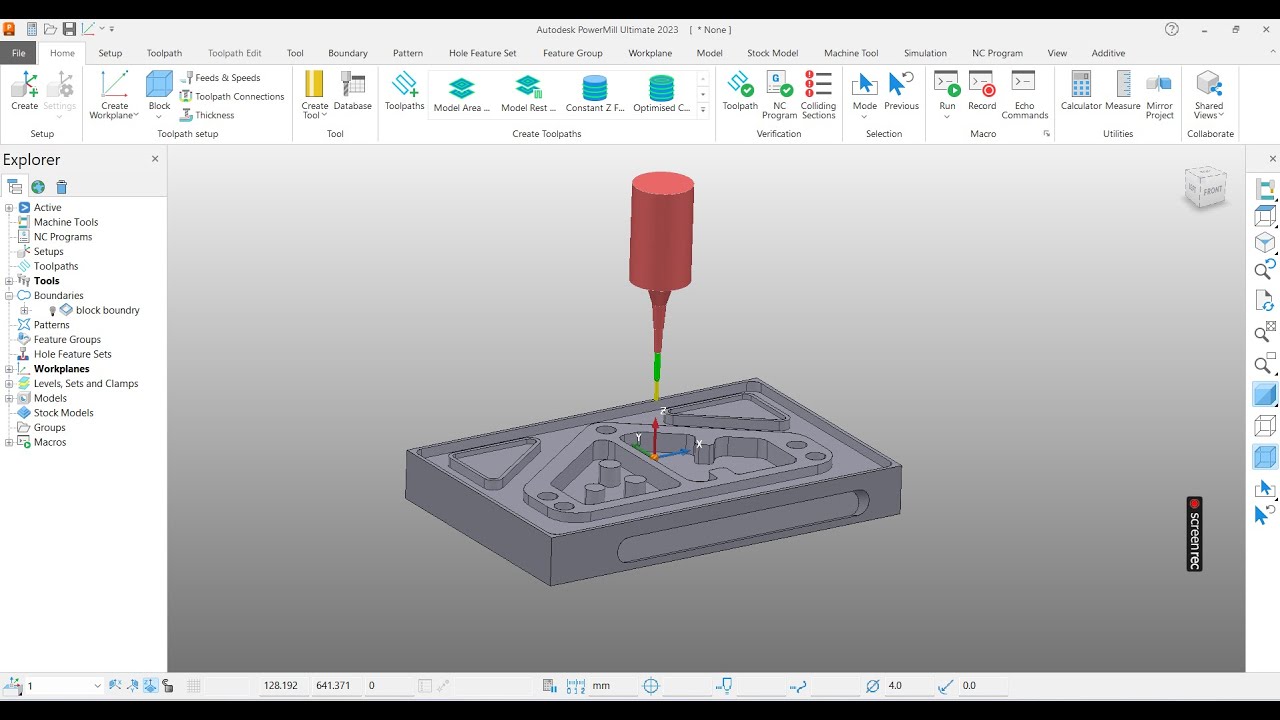Toggle Echo Commands

(x=1024, y=95)
